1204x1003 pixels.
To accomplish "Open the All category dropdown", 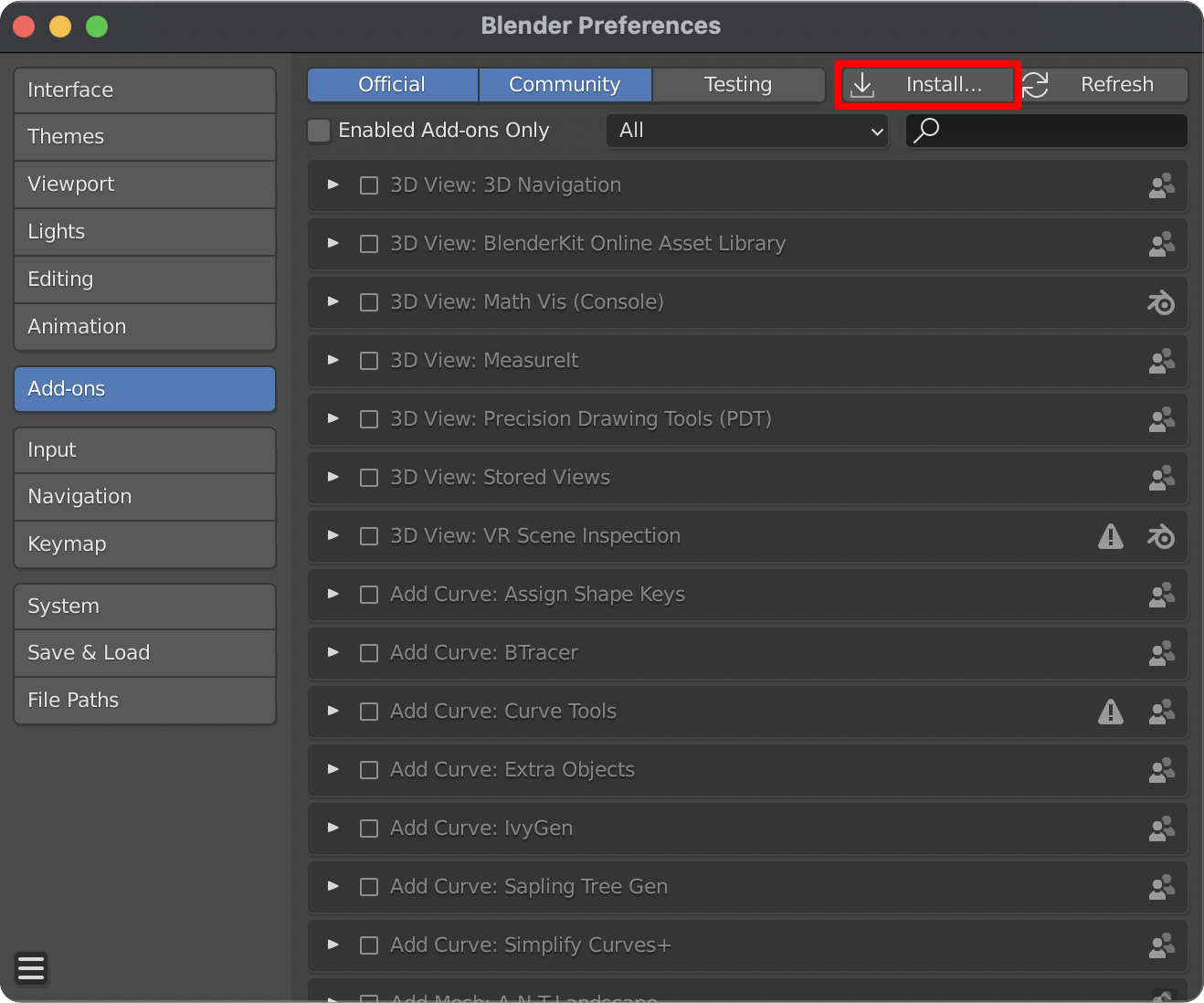I will 747,131.
